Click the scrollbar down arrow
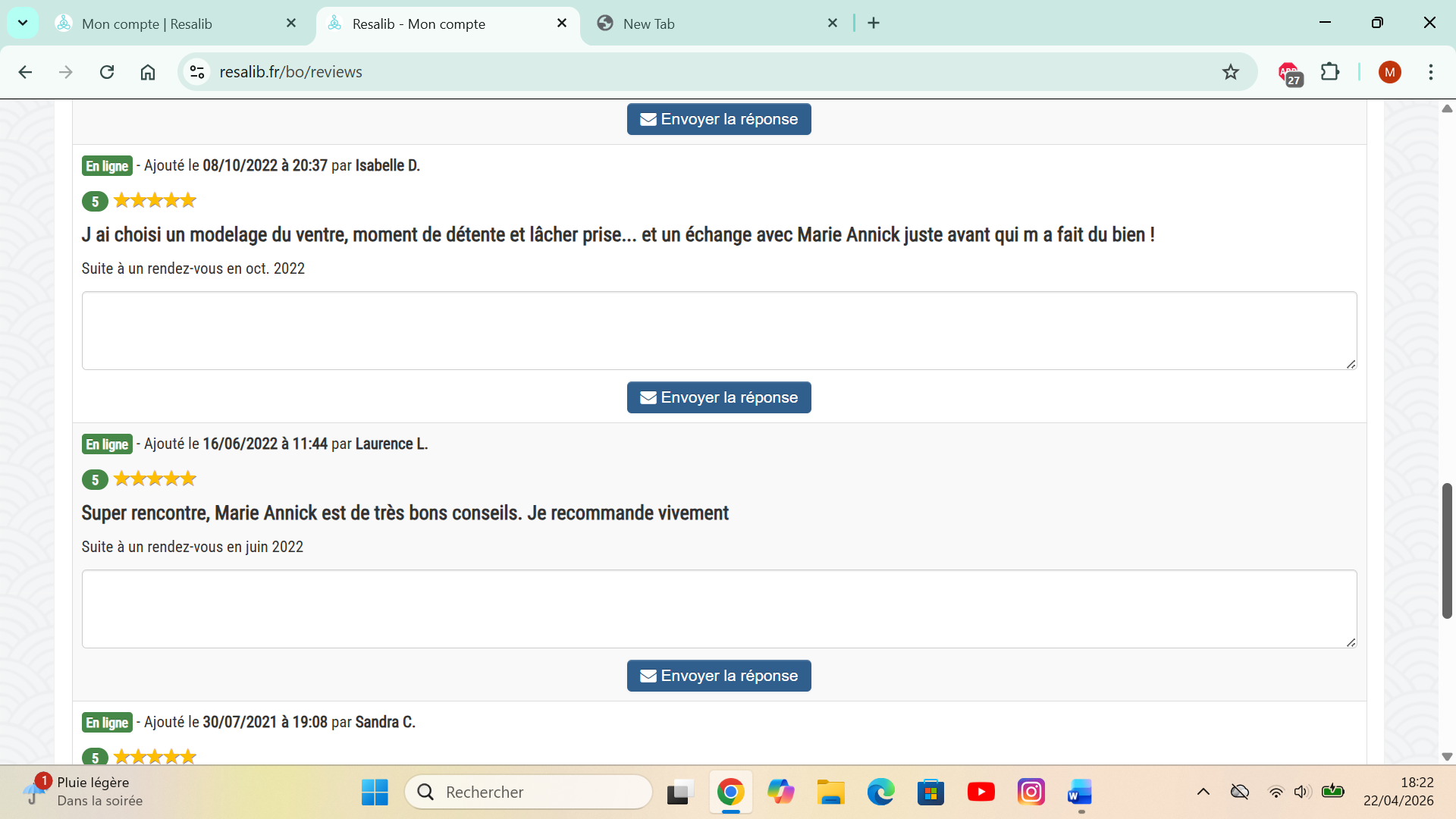Screen dimensions: 1456x819 [1447, 756]
